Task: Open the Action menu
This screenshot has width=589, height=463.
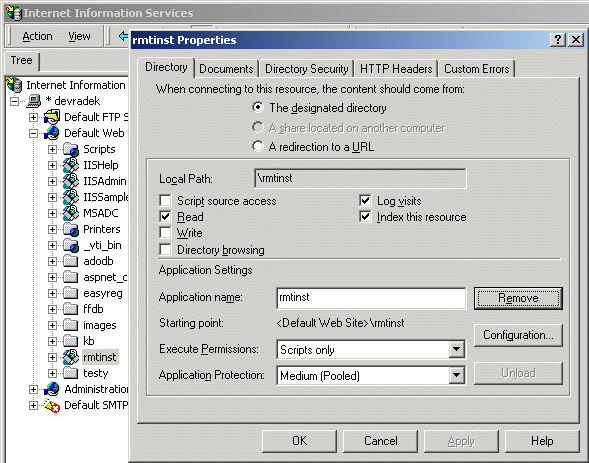Action: pos(37,36)
